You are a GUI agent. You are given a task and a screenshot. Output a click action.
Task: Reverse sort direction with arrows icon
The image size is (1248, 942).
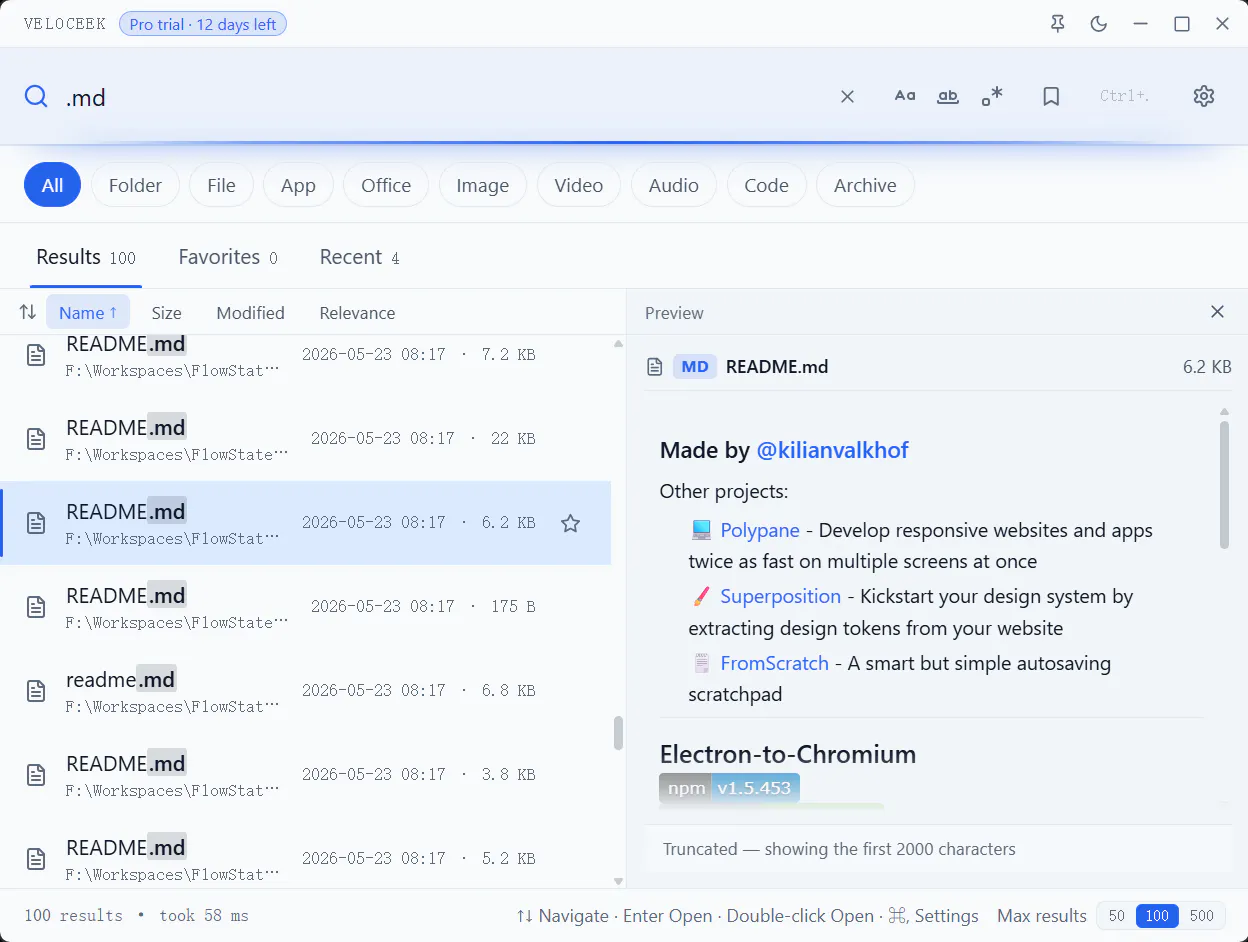28,312
